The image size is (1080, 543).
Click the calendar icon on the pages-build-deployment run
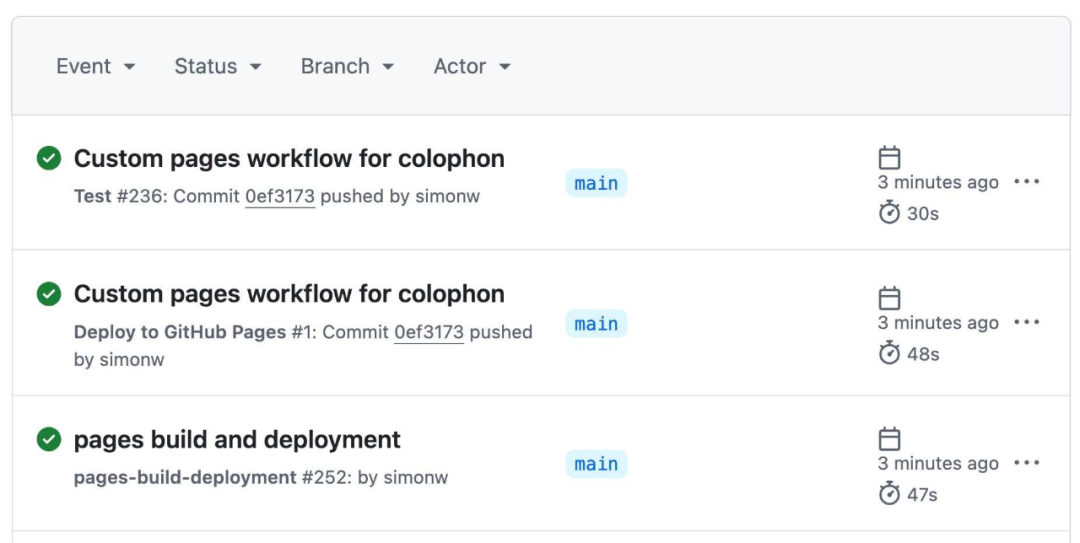coord(889,438)
